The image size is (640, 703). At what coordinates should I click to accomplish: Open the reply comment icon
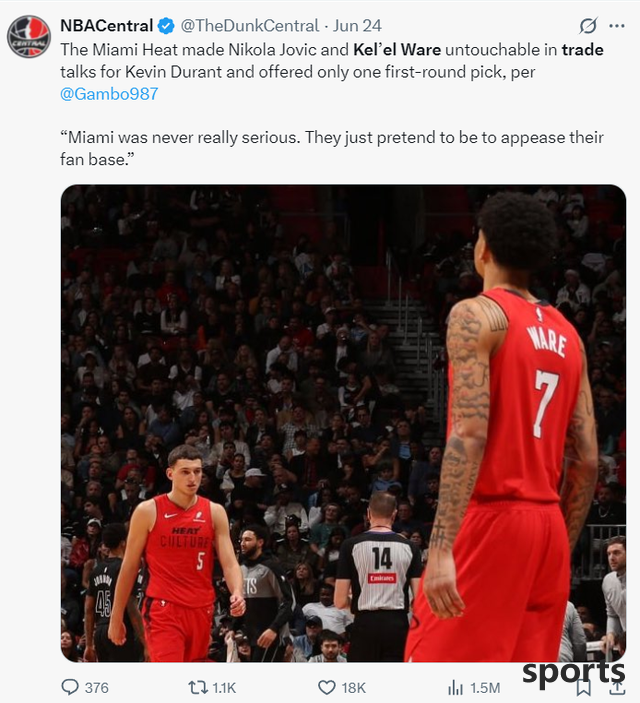[70, 687]
